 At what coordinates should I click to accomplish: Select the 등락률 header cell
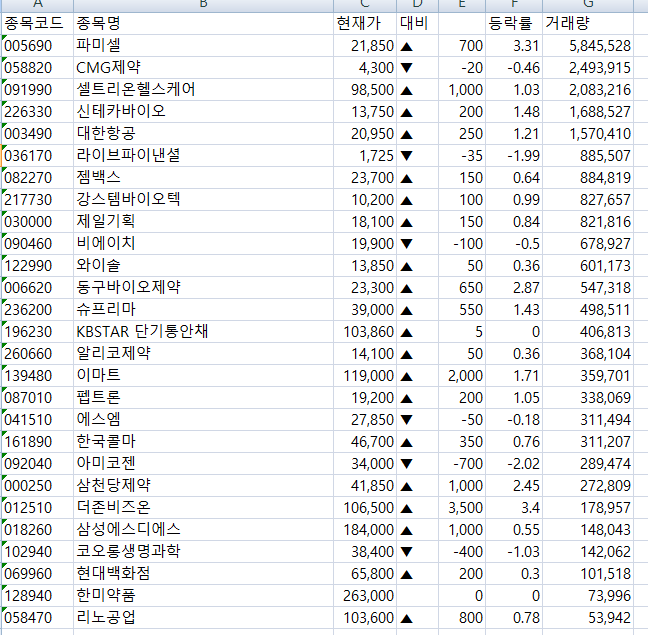coord(514,24)
